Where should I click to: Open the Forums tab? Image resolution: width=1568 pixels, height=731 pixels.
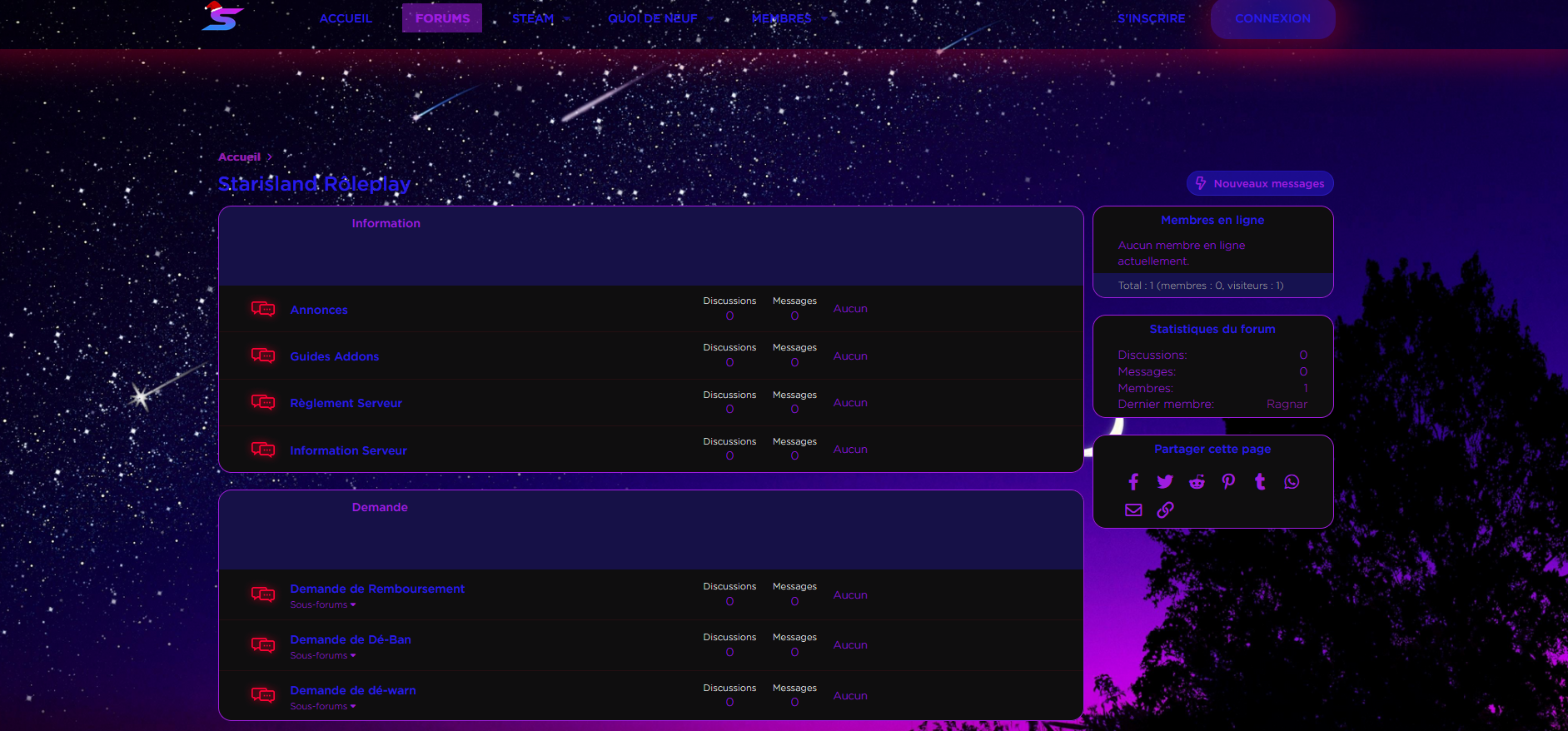pos(442,18)
